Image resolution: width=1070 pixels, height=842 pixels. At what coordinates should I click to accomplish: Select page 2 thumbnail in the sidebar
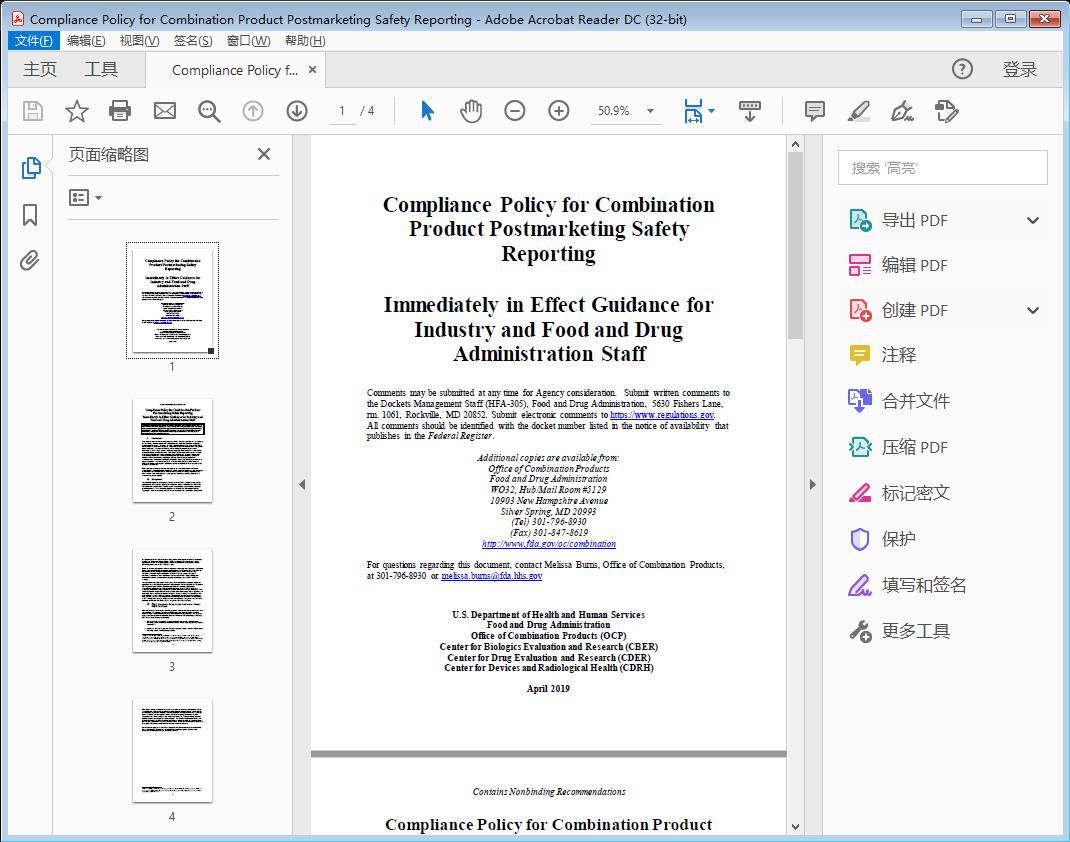(171, 450)
